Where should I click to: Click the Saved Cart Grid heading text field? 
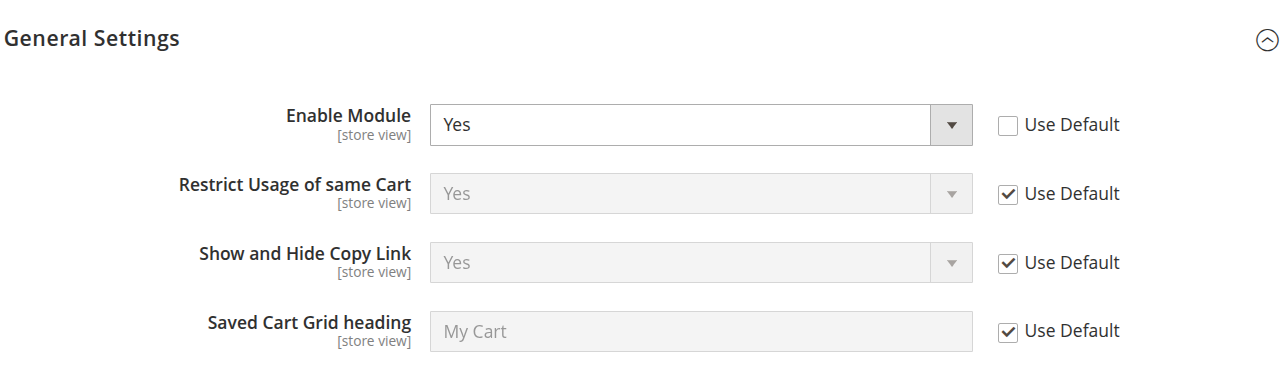(701, 331)
